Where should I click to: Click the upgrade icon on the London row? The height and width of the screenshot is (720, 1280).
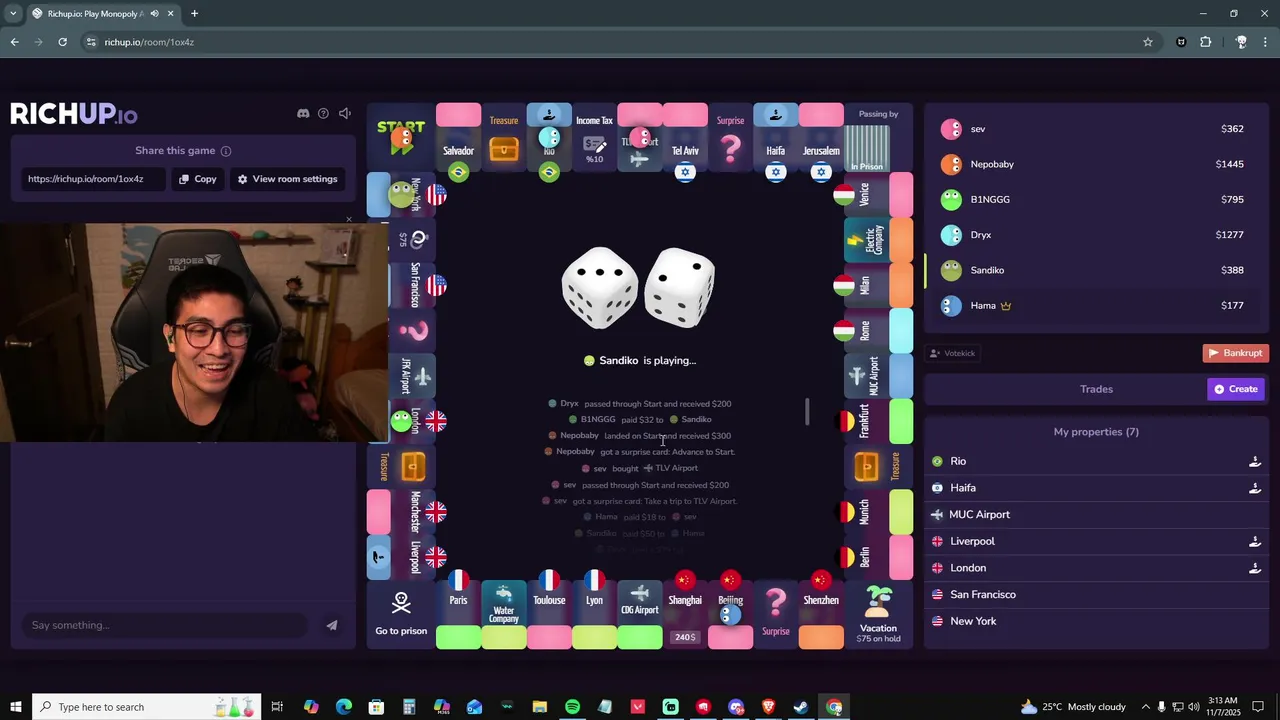(x=1254, y=568)
